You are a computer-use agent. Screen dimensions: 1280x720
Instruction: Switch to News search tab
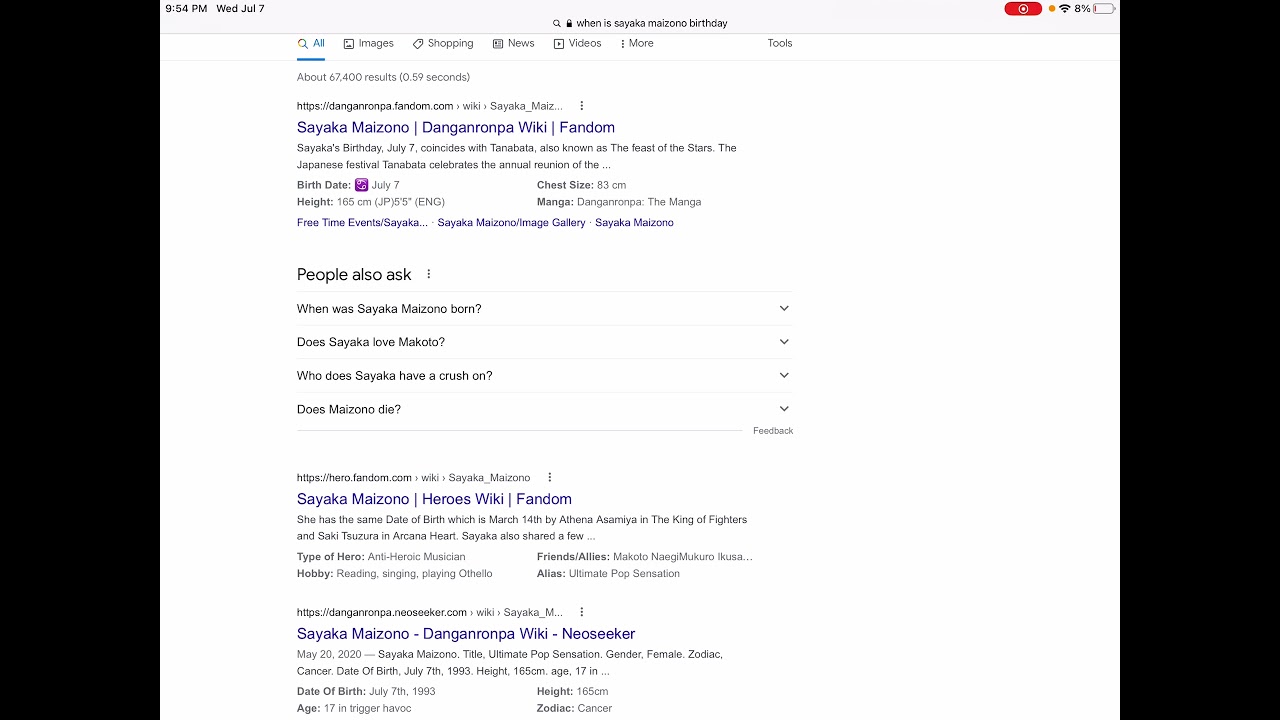click(513, 44)
